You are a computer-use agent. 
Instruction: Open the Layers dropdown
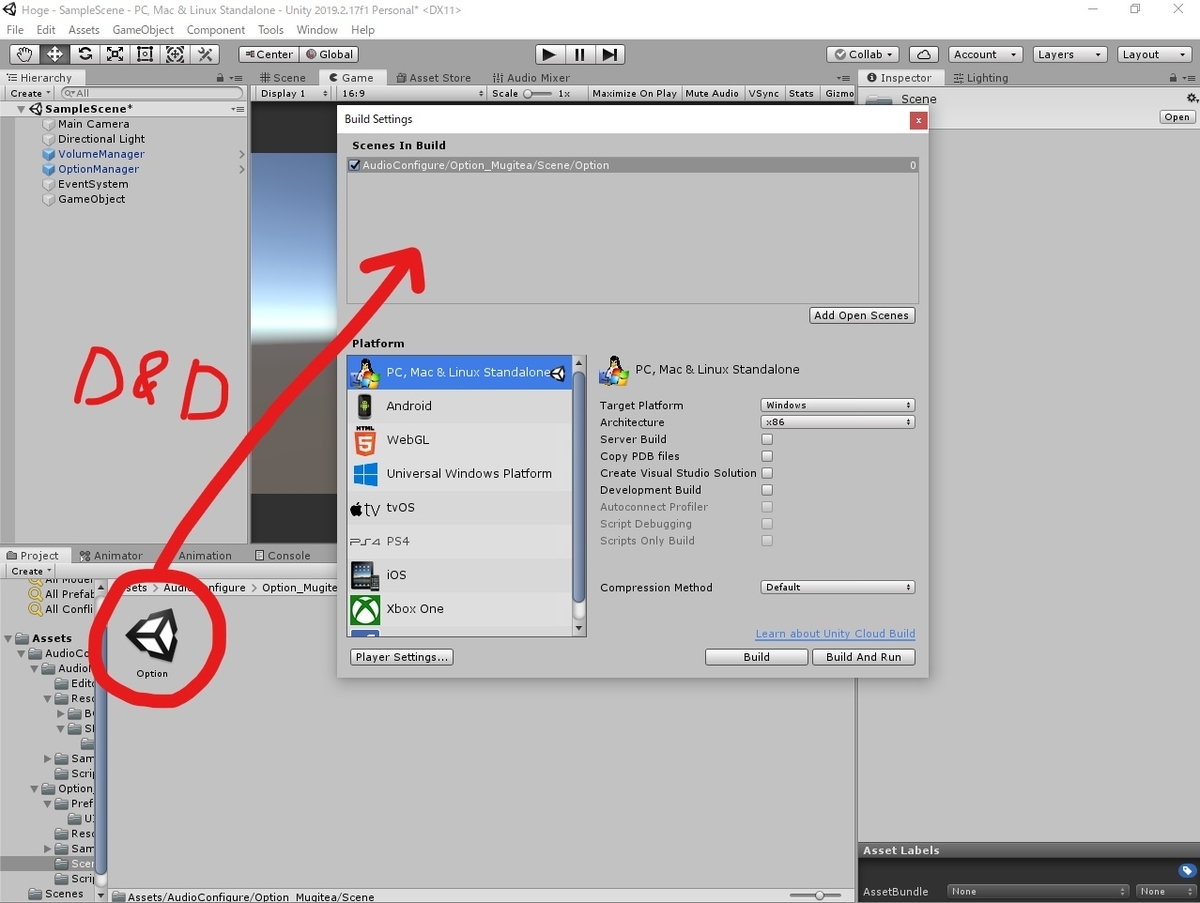click(x=1068, y=54)
